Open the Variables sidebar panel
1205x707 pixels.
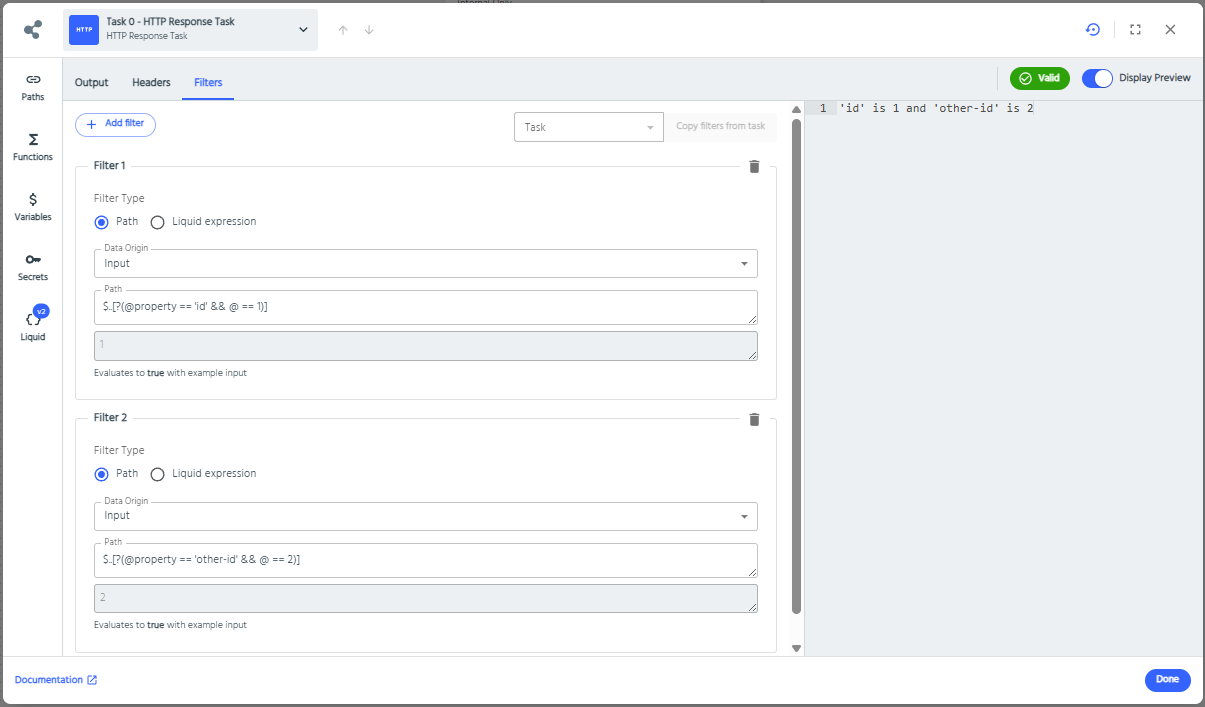pyautogui.click(x=33, y=207)
